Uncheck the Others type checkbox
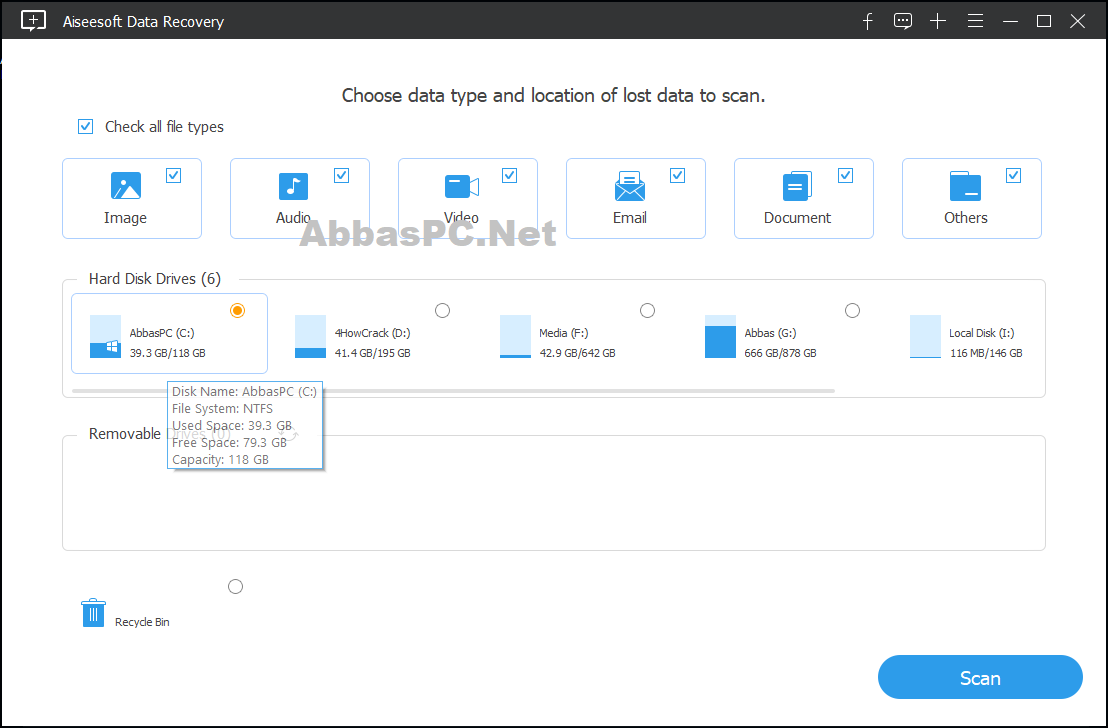This screenshot has height=728, width=1108. (x=1013, y=175)
